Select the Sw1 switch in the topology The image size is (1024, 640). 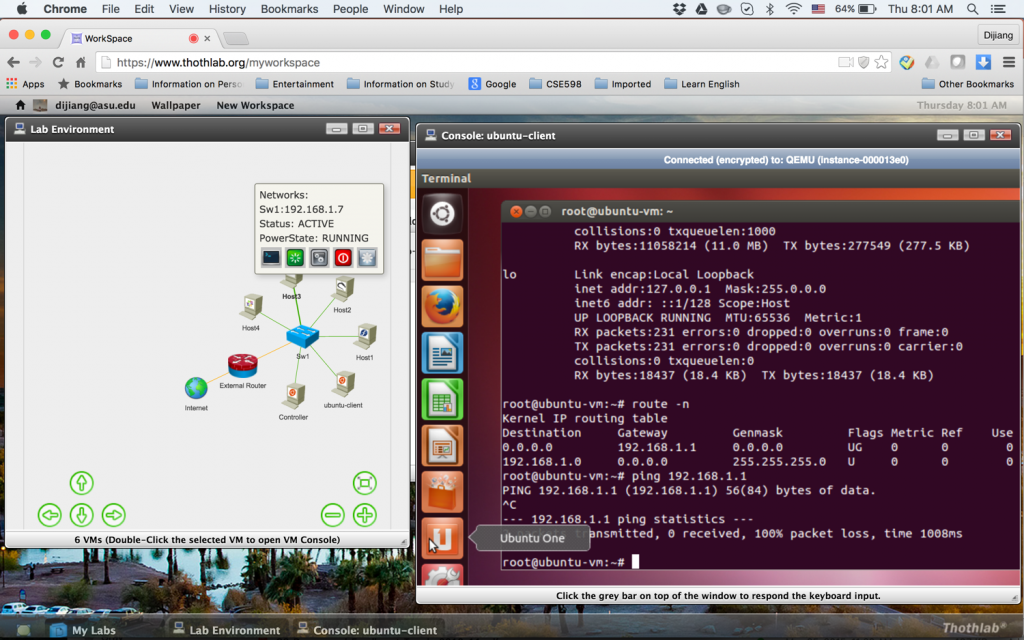pyautogui.click(x=302, y=337)
